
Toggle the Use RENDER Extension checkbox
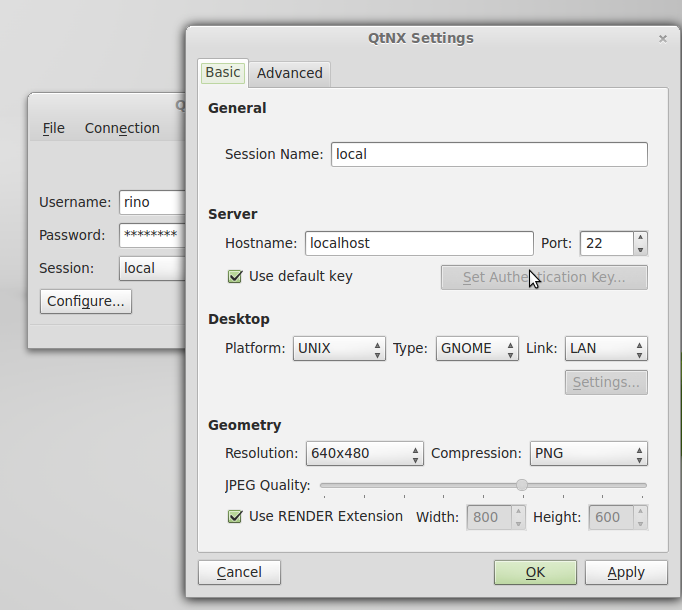coord(235,516)
